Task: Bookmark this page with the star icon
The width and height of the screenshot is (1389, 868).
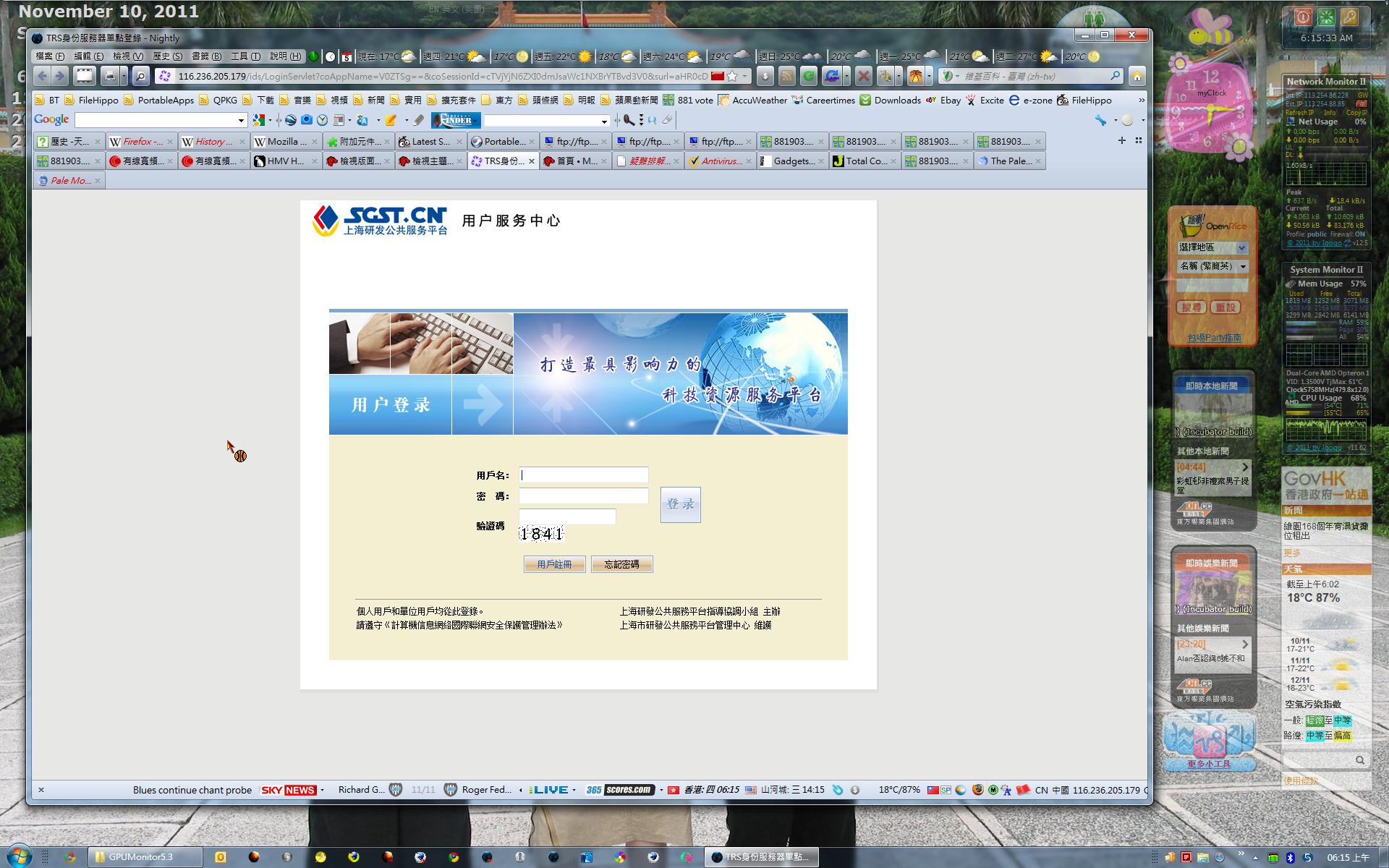Action: click(732, 76)
